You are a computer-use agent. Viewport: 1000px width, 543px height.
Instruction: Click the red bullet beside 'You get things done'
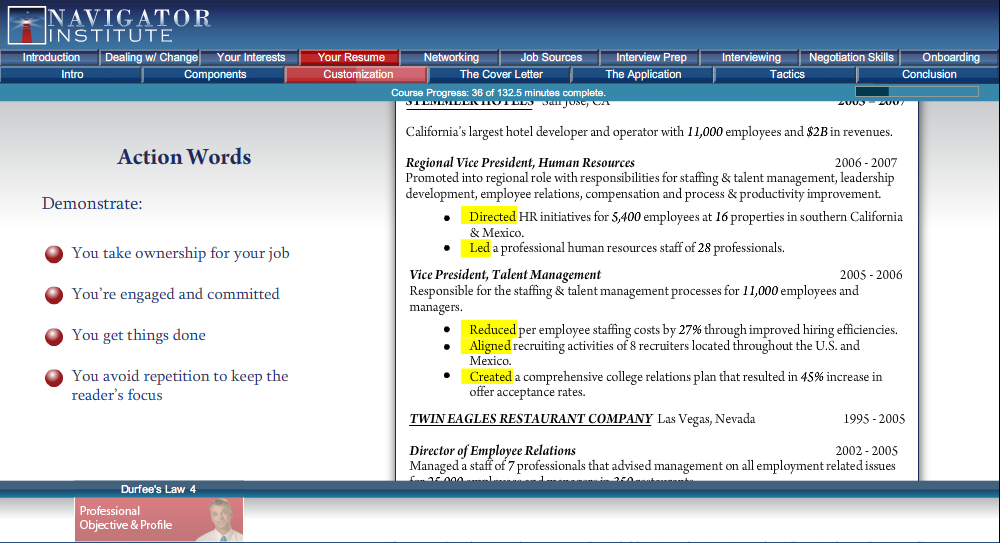[x=54, y=336]
